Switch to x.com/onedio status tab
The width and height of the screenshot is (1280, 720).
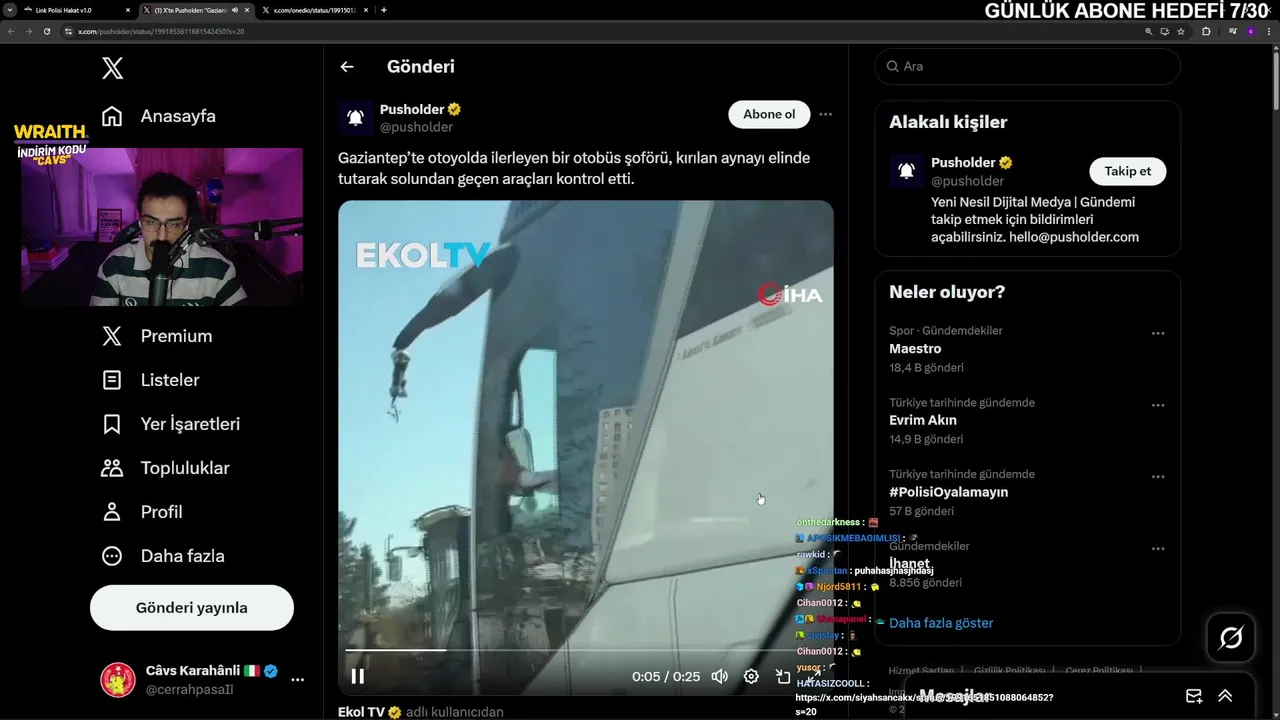coord(314,10)
